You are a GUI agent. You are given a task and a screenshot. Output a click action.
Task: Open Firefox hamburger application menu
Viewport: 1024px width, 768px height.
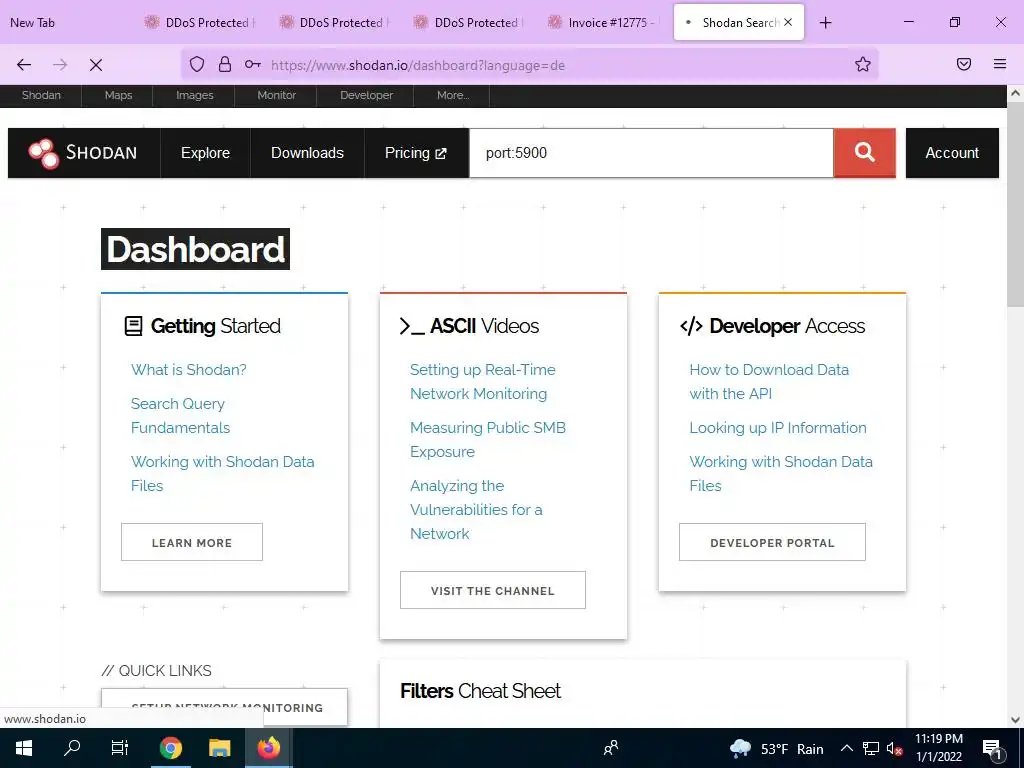(1000, 64)
